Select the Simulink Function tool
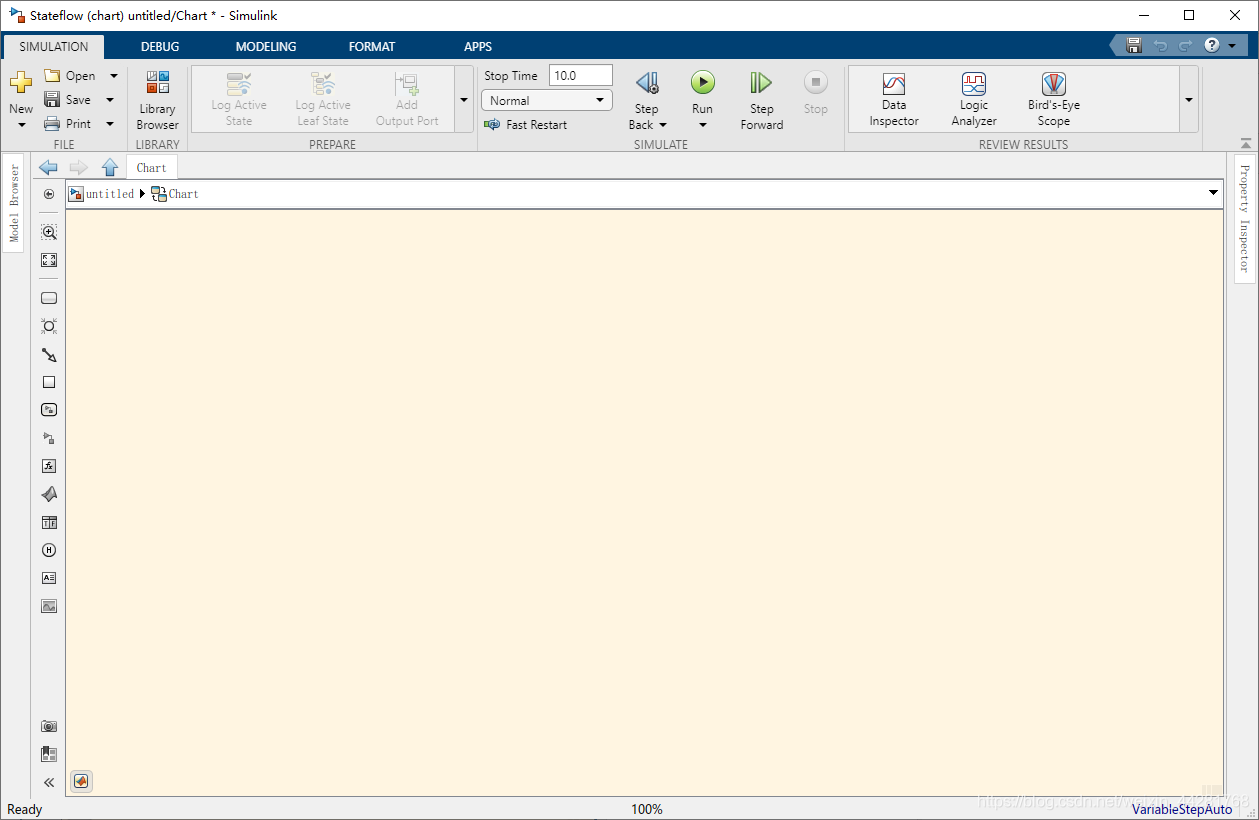The width and height of the screenshot is (1259, 820). click(49, 438)
